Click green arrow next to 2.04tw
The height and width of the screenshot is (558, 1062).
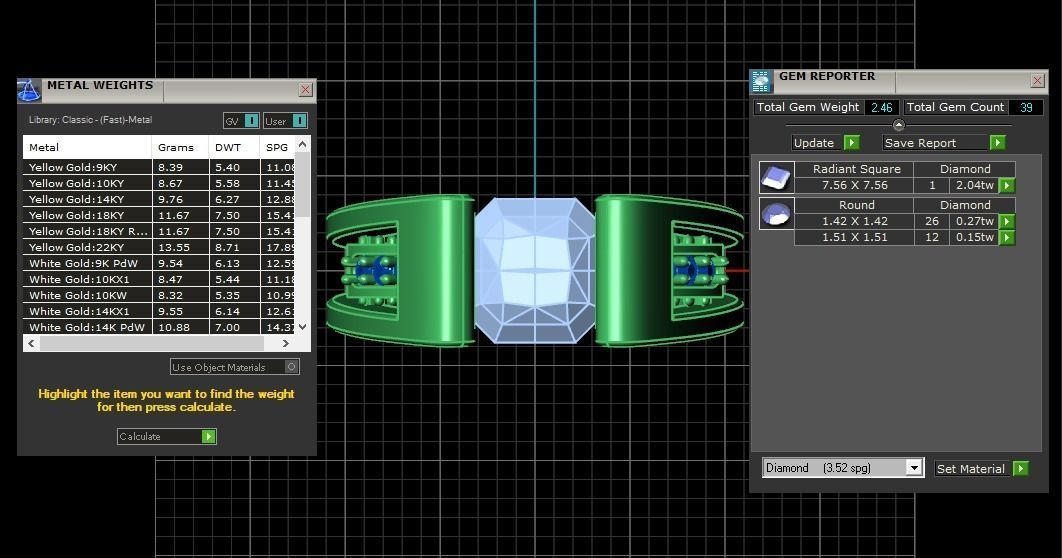(x=1007, y=186)
